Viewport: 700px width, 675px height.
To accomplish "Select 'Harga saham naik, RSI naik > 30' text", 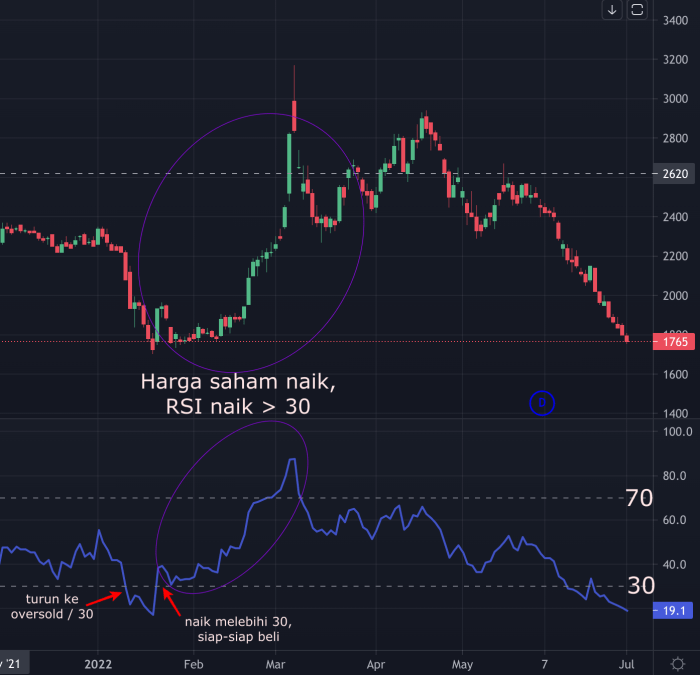I will pyautogui.click(x=238, y=394).
